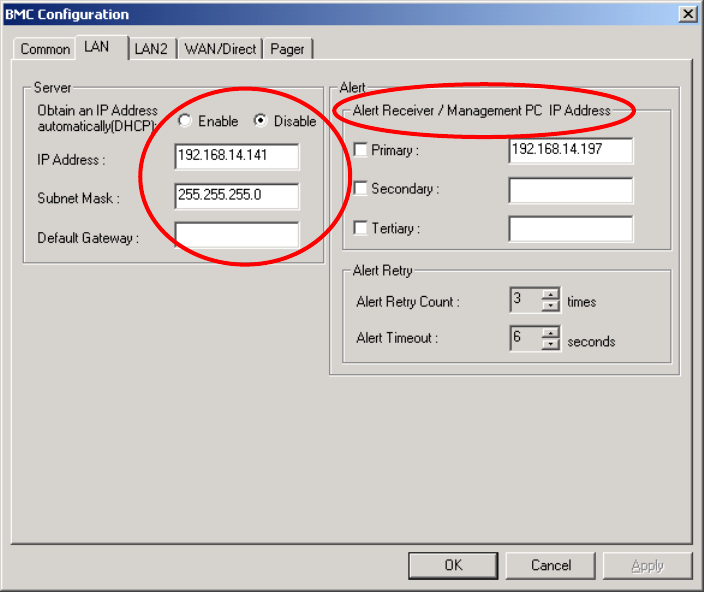Click the Alert Timeout value field
This screenshot has height=592, width=704.
[526, 338]
